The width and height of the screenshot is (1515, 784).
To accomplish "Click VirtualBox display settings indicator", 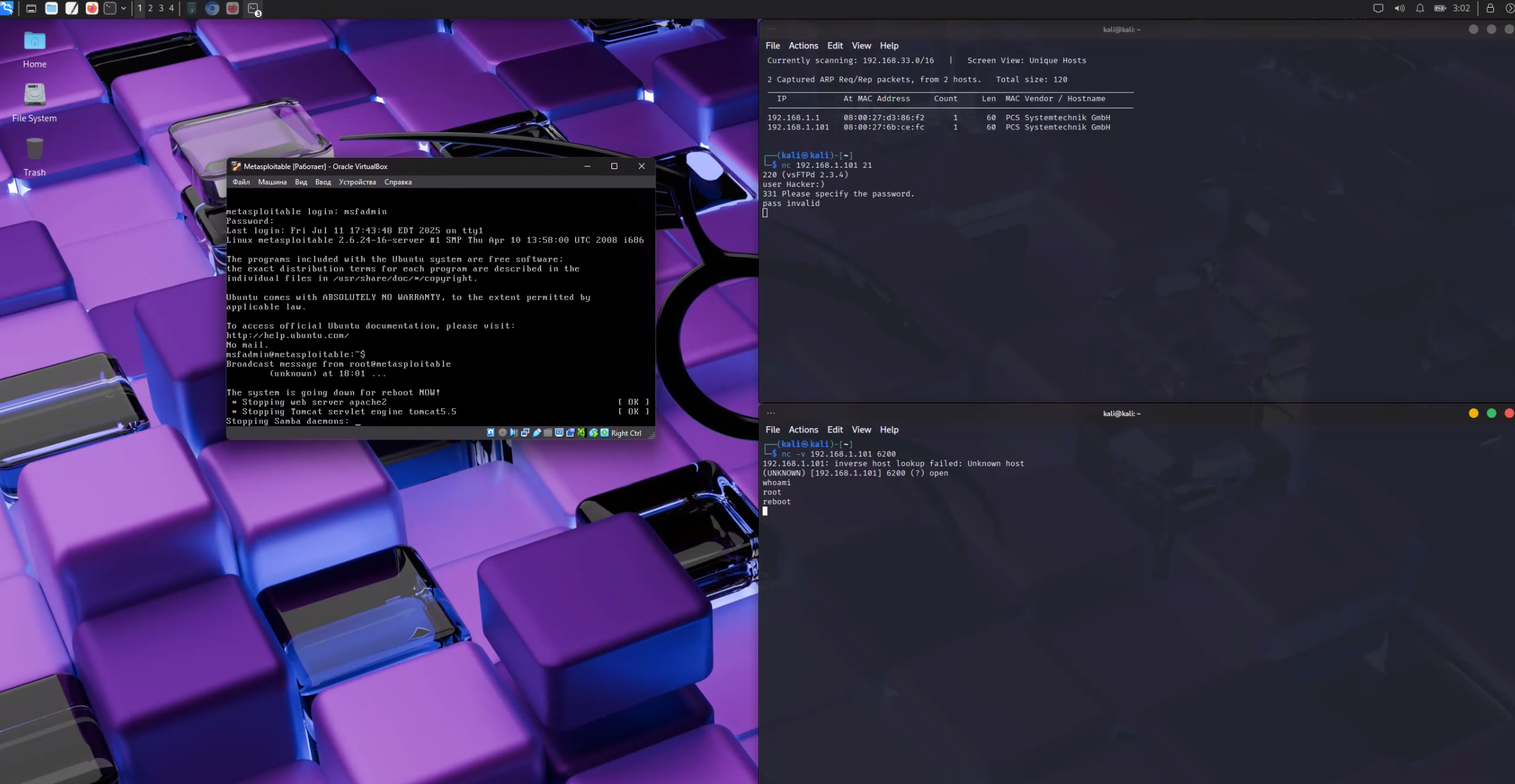I will (559, 433).
